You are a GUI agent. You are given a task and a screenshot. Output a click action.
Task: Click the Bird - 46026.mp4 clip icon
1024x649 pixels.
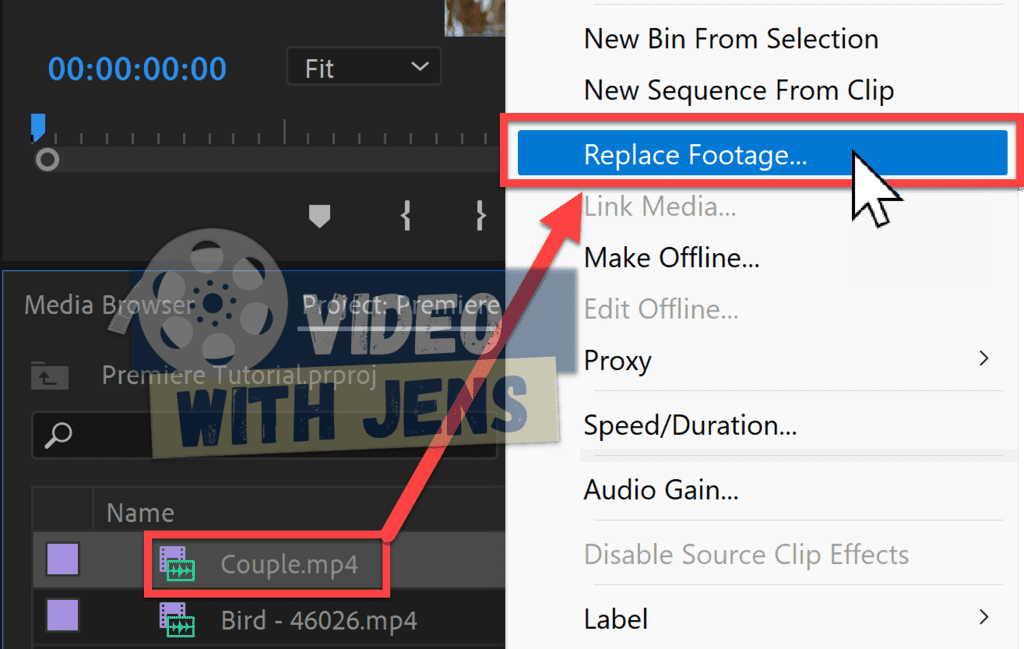pos(177,620)
